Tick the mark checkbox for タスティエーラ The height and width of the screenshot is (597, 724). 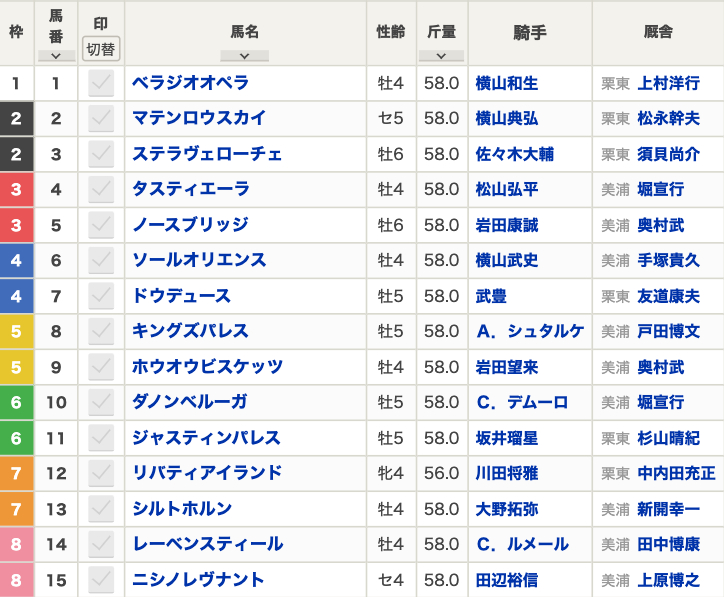click(x=101, y=189)
